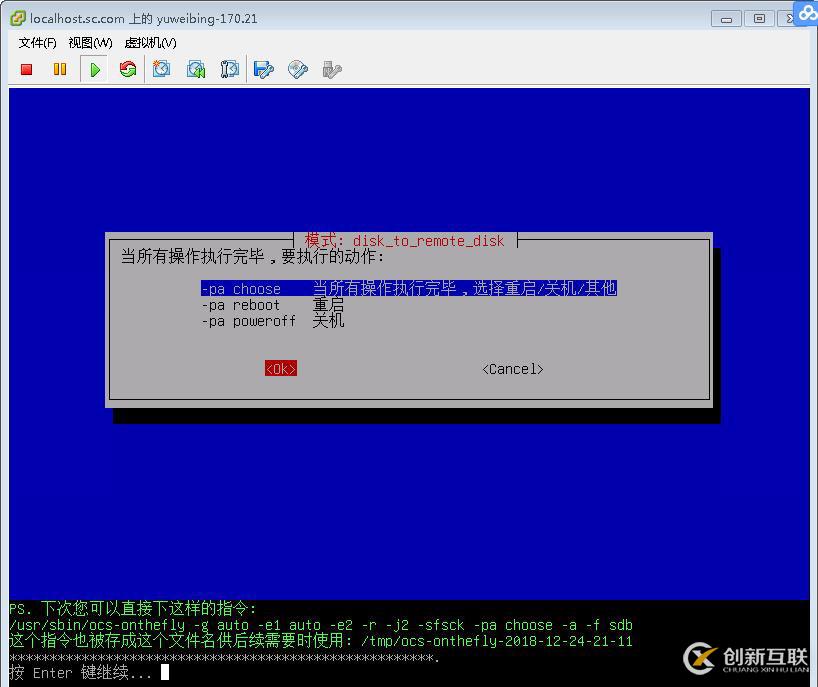Viewport: 818px width, 687px height.
Task: Open the 文件(F) menu
Action: pyautogui.click(x=36, y=43)
